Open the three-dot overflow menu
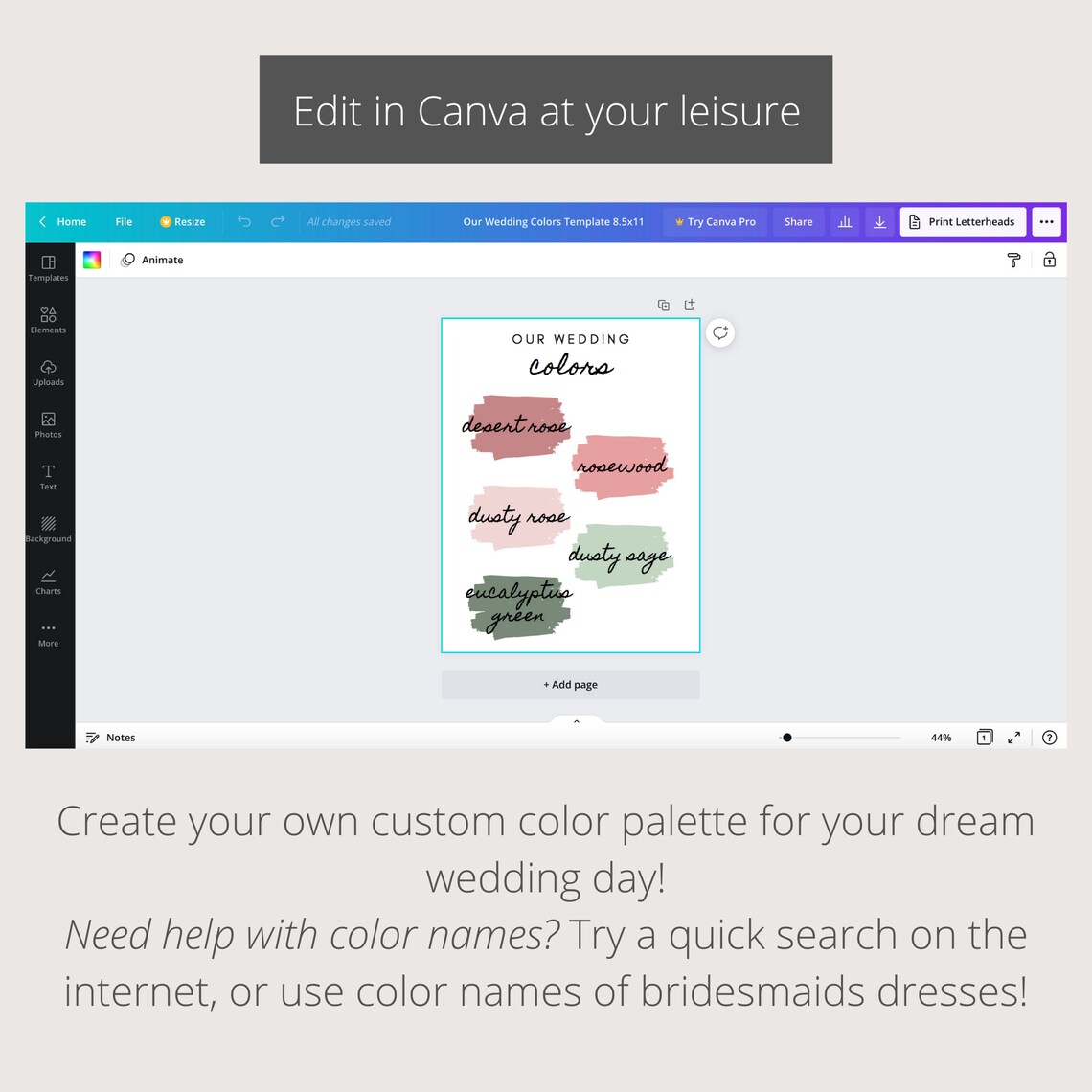Screen dimensions: 1092x1092 [1046, 221]
